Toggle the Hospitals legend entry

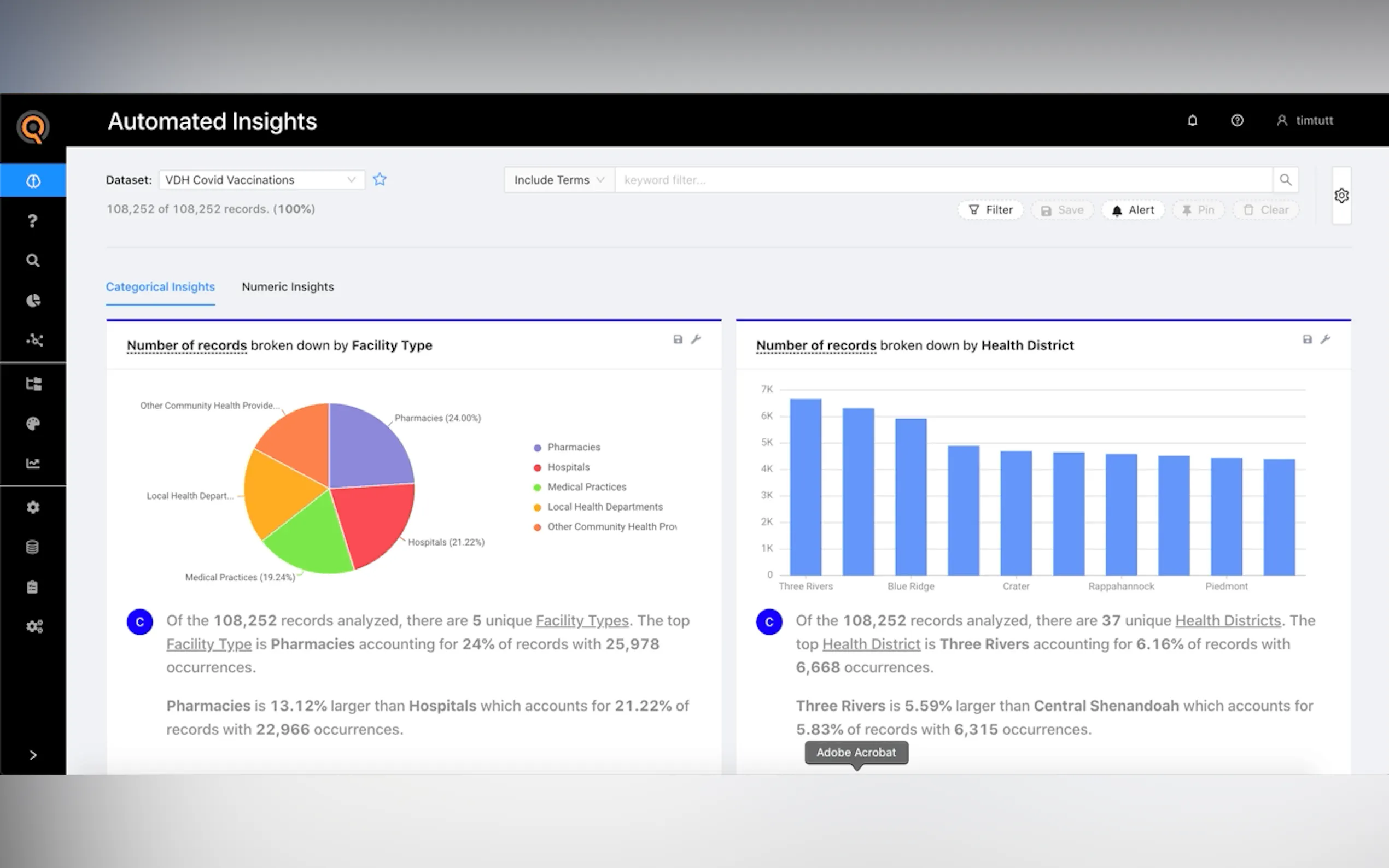pyautogui.click(x=568, y=467)
